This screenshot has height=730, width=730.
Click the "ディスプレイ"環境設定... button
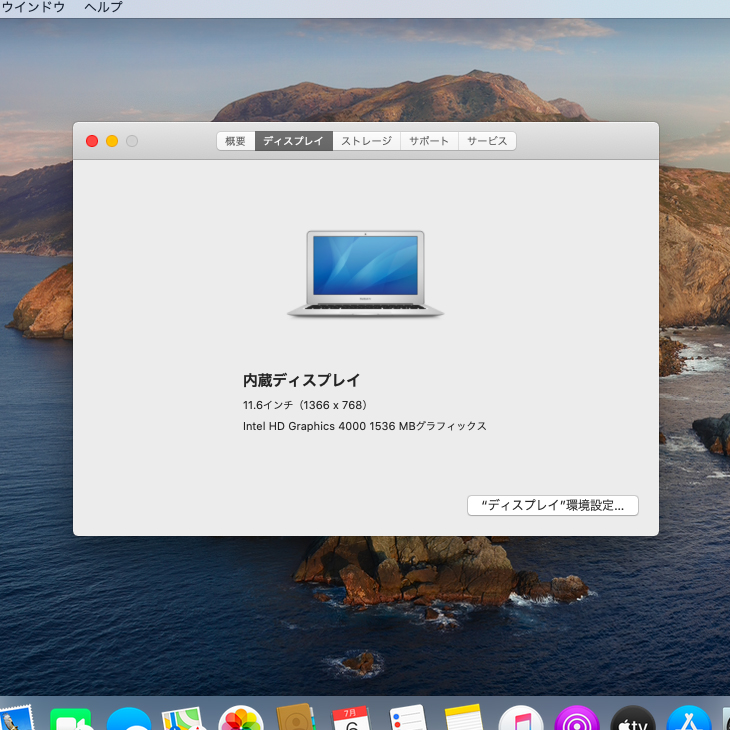552,506
